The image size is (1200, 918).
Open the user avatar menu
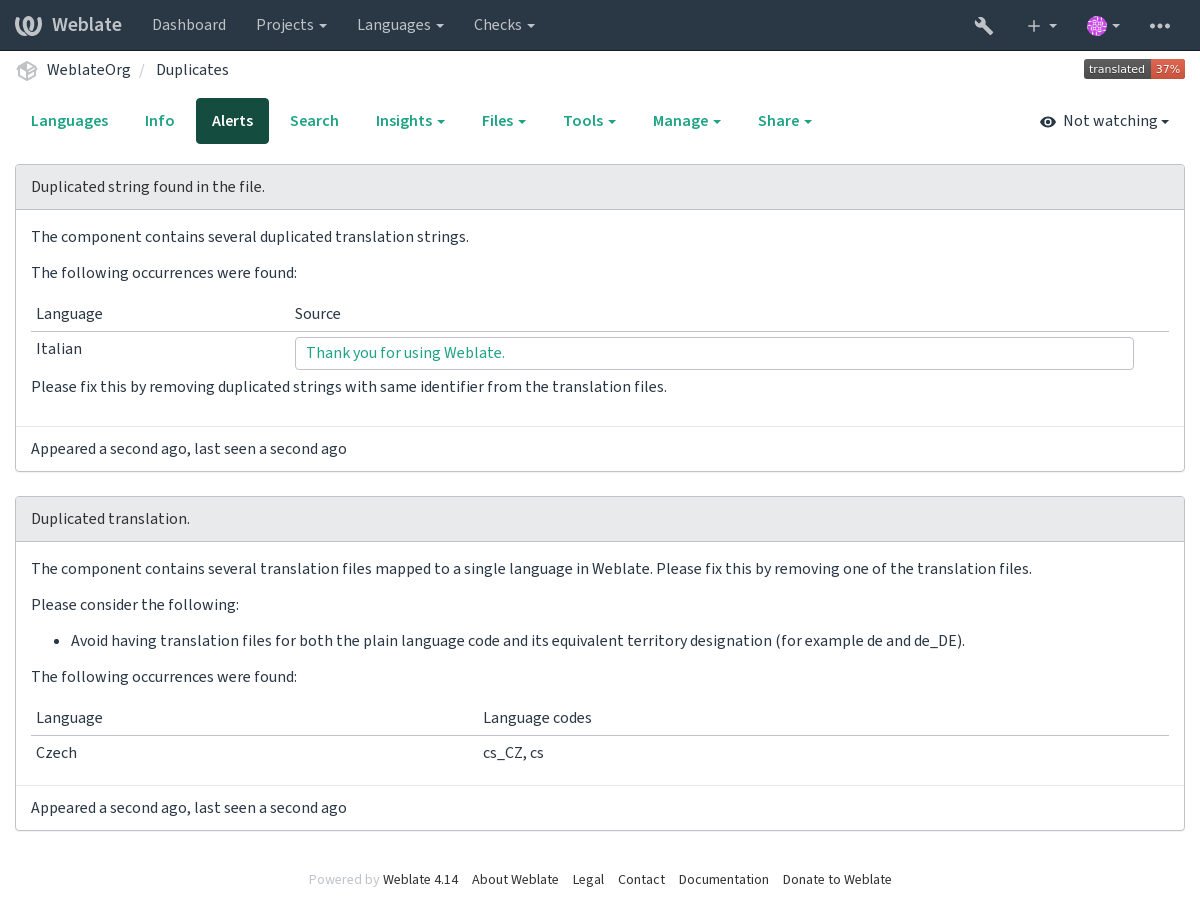click(x=1103, y=25)
